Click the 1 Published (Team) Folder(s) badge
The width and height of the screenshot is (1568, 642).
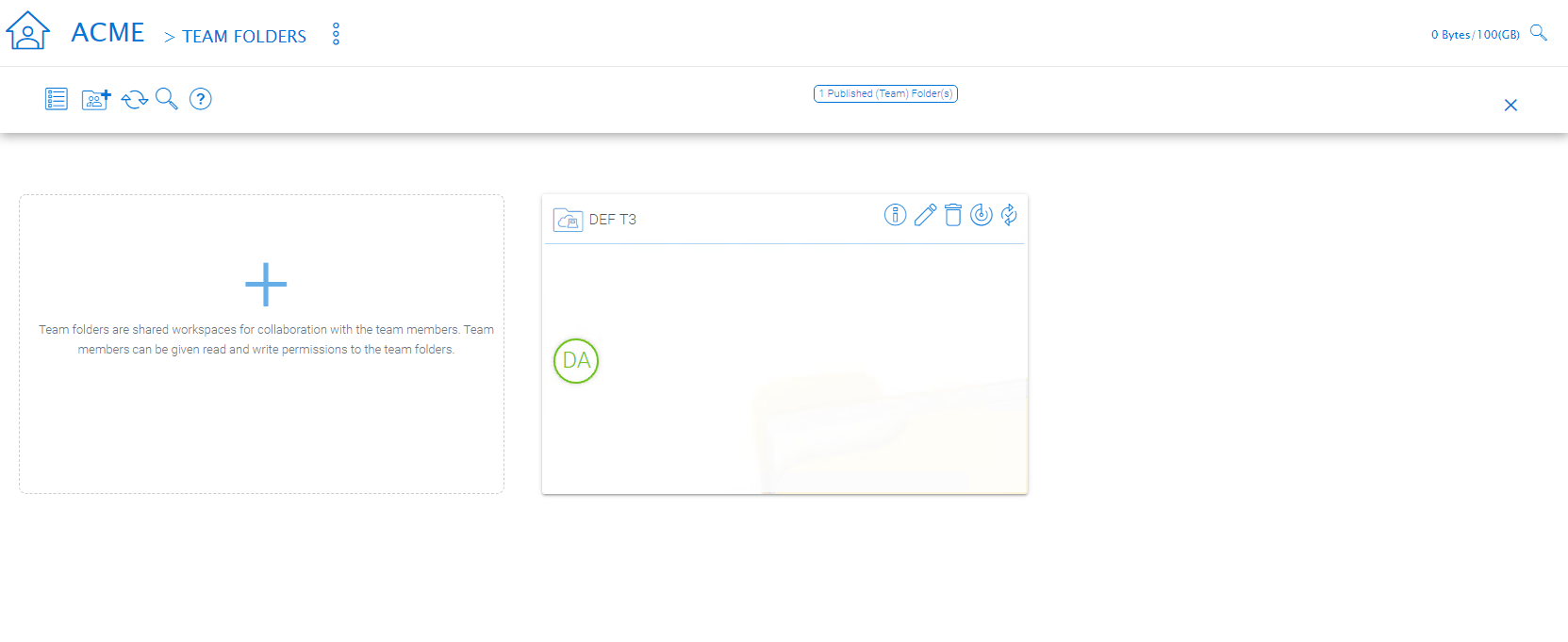pos(885,93)
